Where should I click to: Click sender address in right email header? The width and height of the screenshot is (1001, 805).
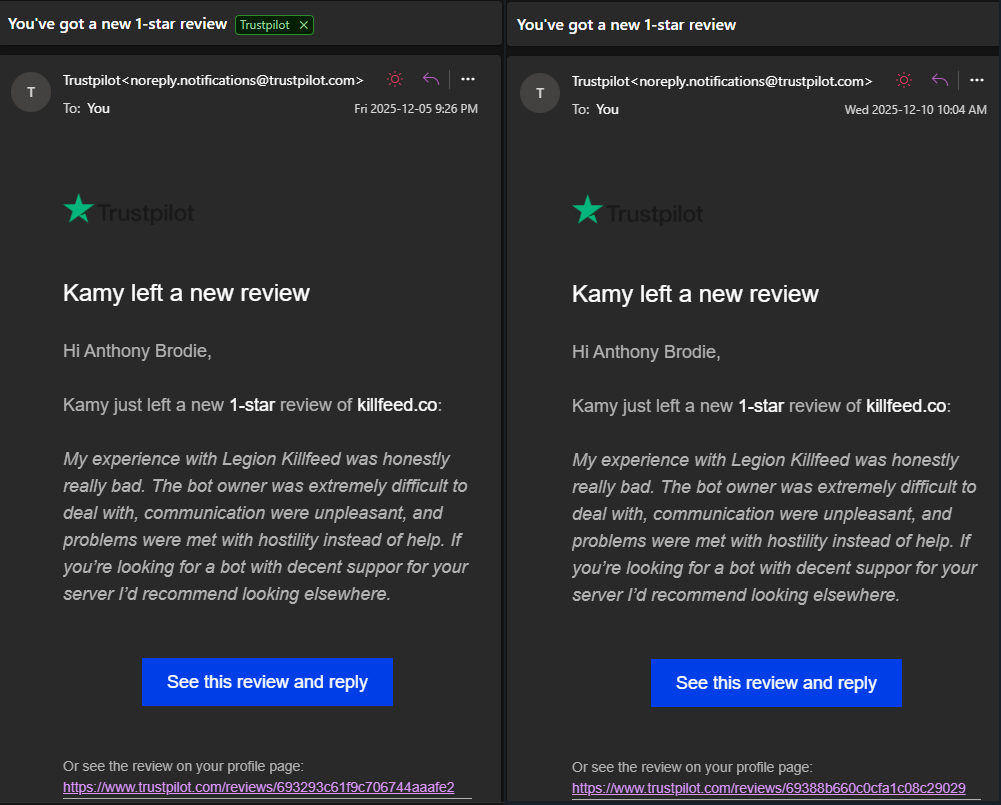[x=722, y=82]
